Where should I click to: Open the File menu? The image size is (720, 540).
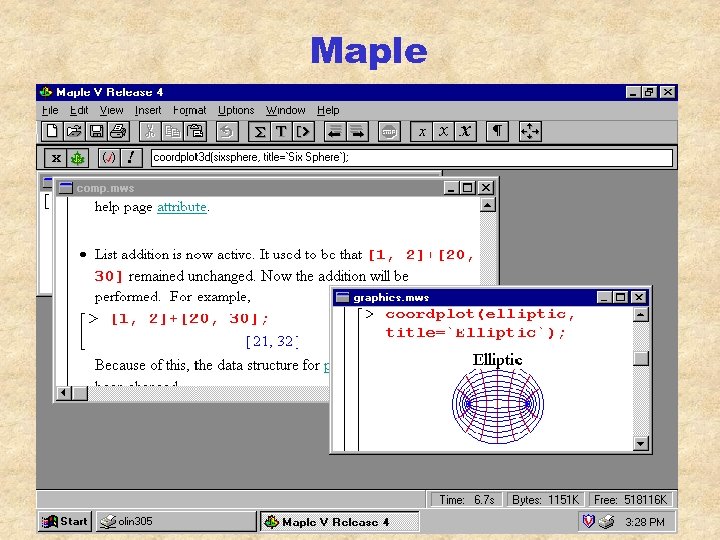click(x=50, y=110)
